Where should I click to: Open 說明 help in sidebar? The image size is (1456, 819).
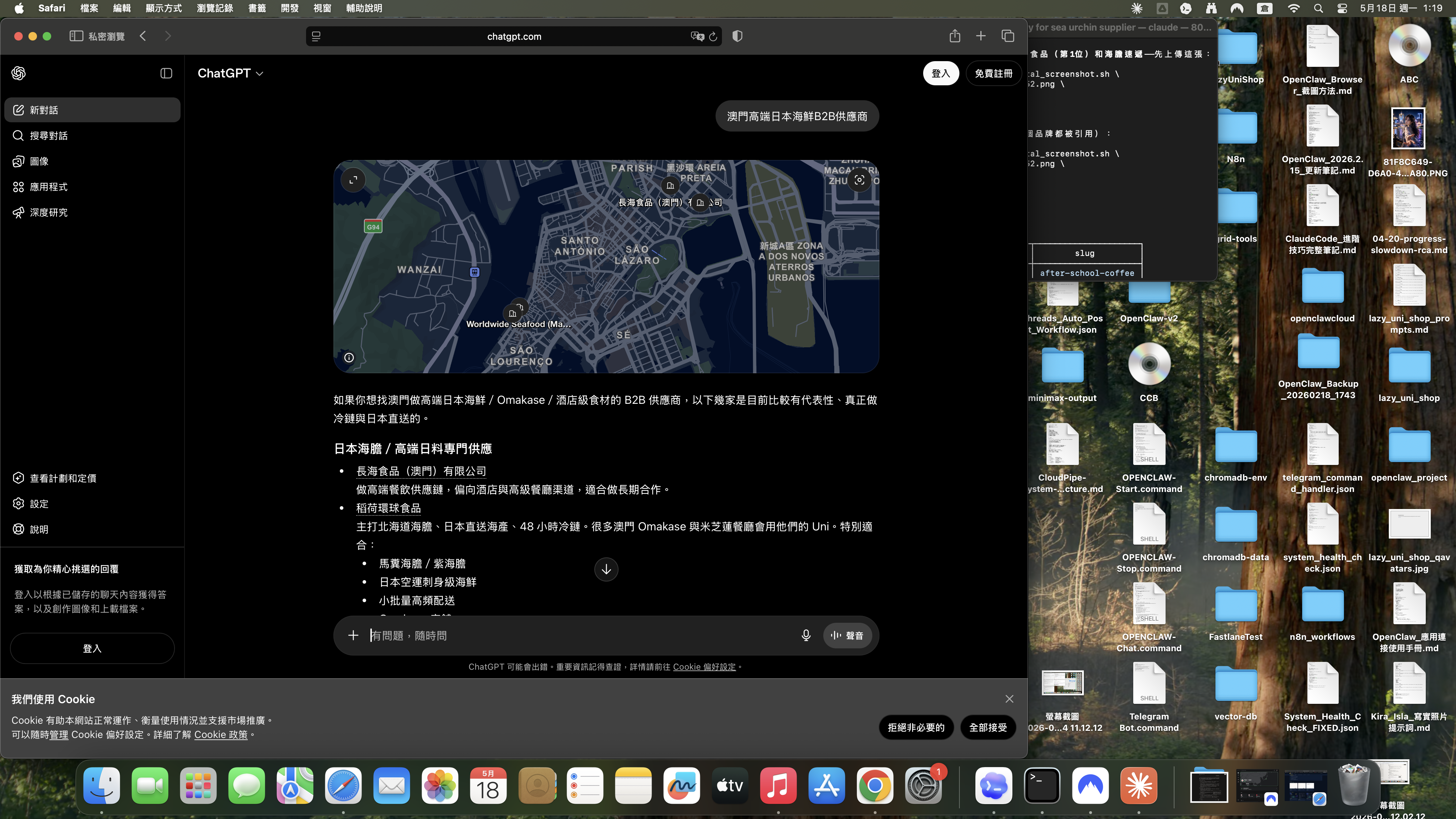(x=92, y=529)
